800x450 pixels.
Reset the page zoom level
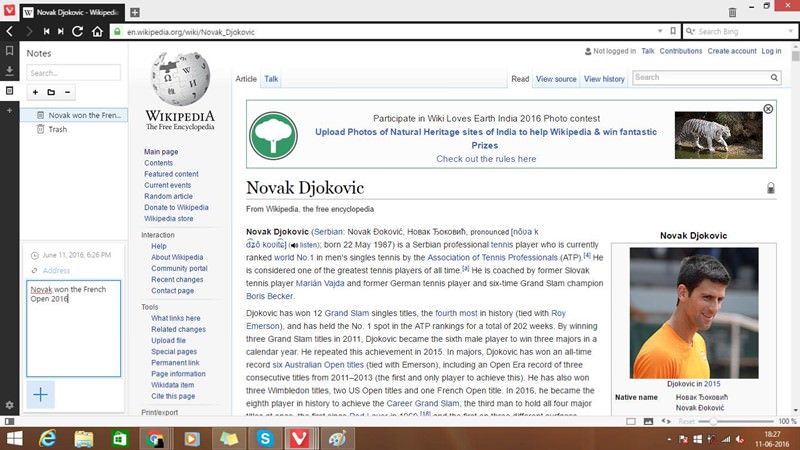[686, 421]
